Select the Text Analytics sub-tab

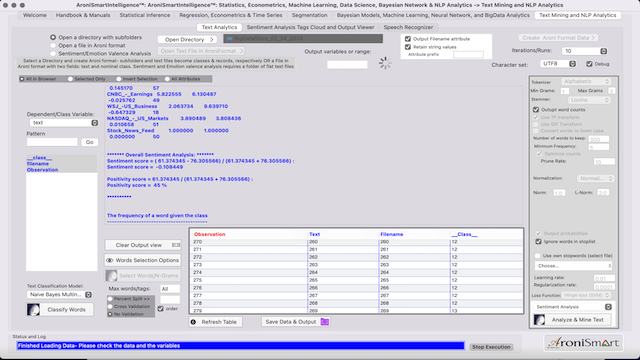pos(219,27)
